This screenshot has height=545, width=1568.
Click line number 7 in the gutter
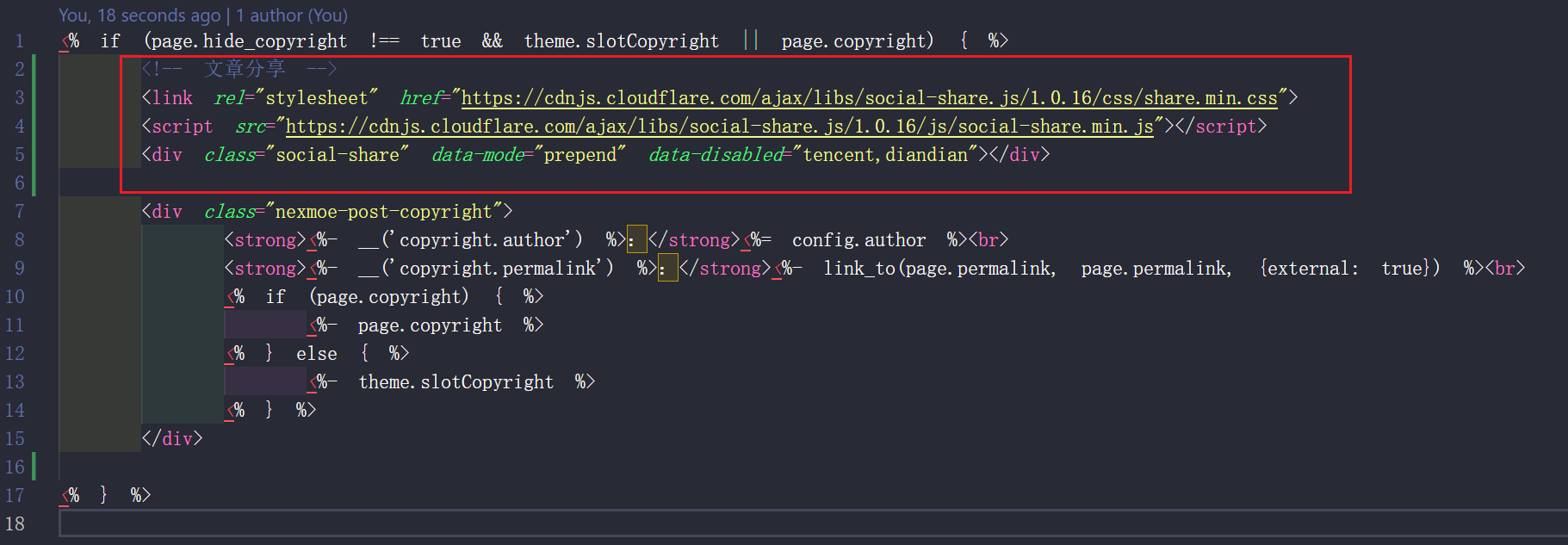point(19,212)
